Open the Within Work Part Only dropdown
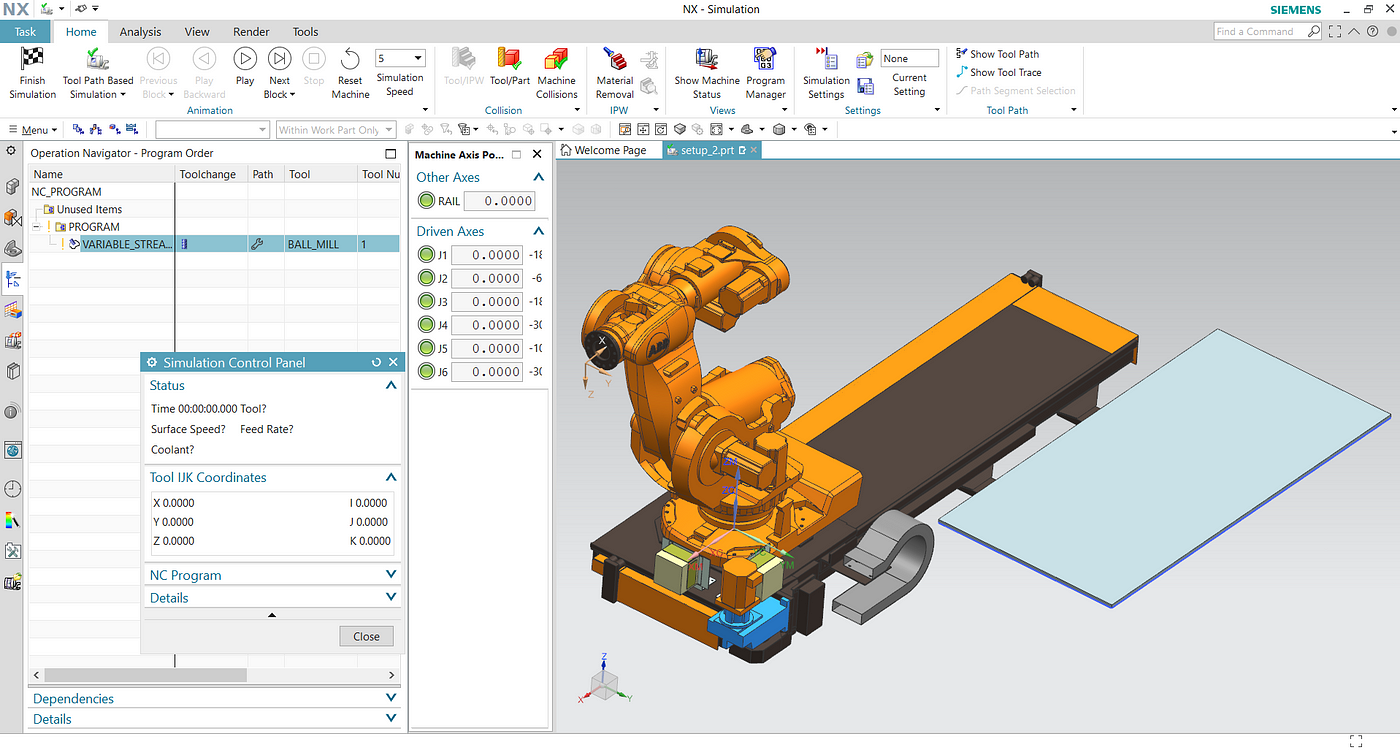Screen dimensions: 1400x750 (x=336, y=130)
